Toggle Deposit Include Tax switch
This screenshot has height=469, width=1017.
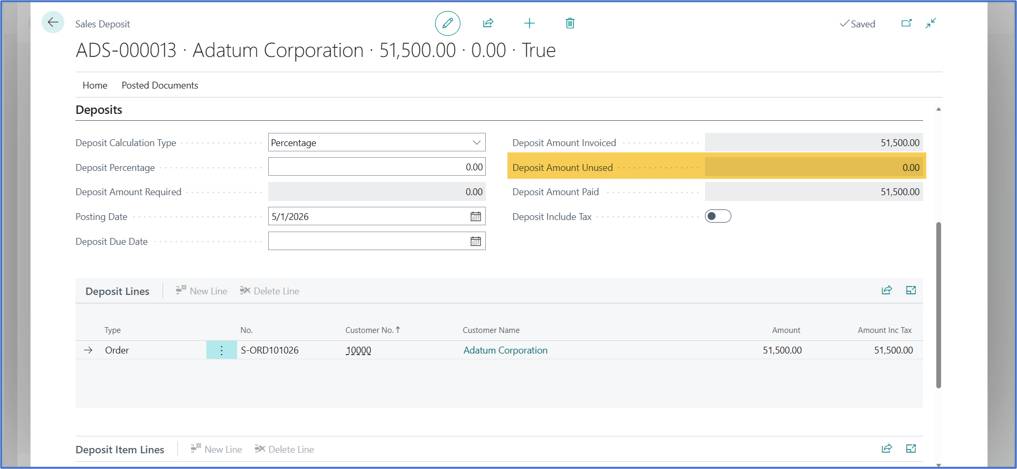coord(718,217)
